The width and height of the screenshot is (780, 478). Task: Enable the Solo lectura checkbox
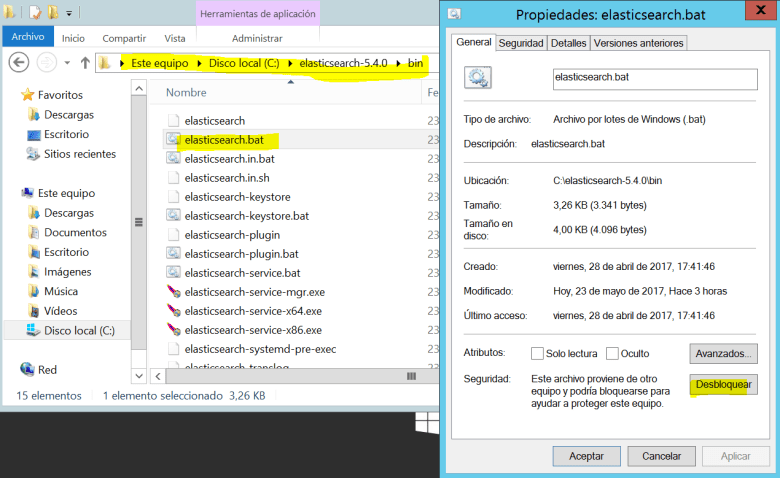(538, 353)
